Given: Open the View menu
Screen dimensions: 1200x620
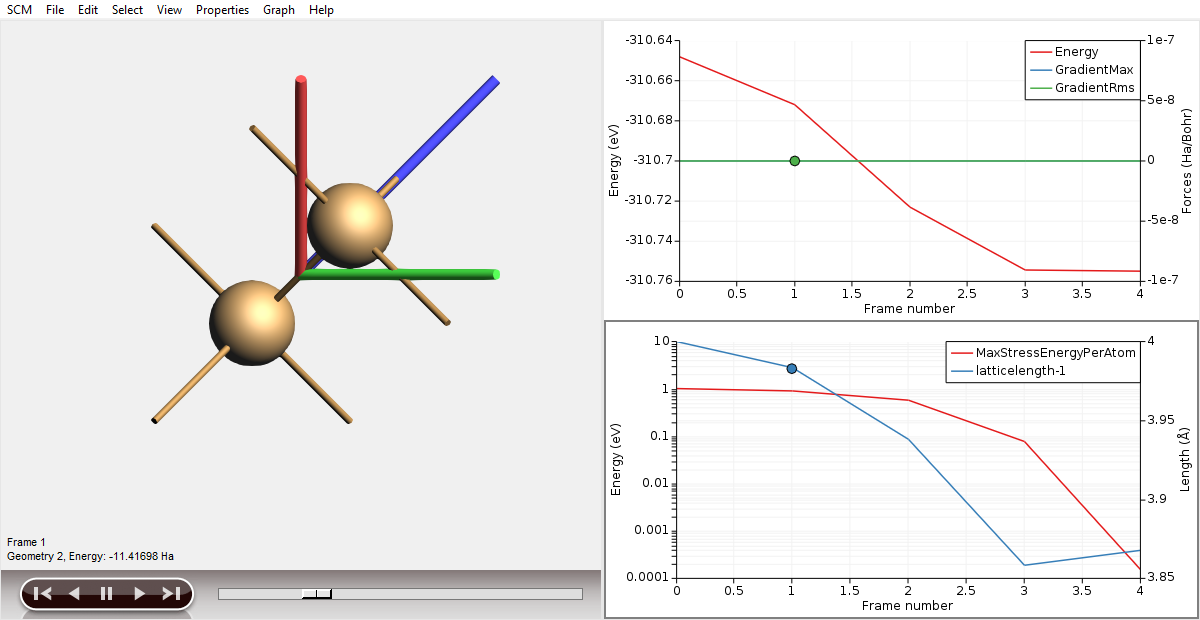Looking at the screenshot, I should [x=169, y=10].
